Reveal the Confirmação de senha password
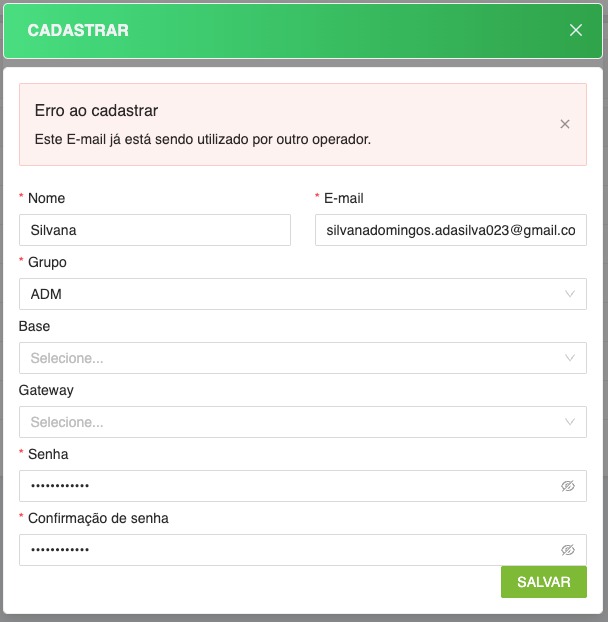This screenshot has height=622, width=608. pos(568,550)
